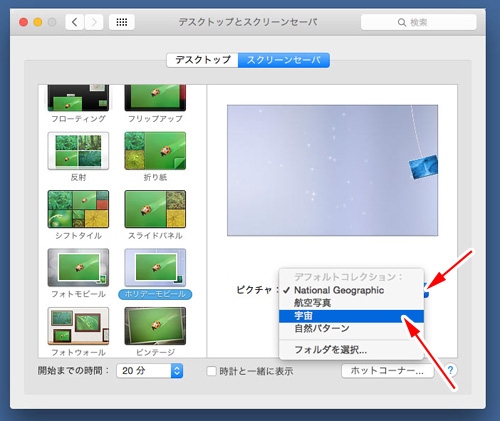Click the ピクチャ popup button arrows
This screenshot has width=500, height=421.
point(426,290)
